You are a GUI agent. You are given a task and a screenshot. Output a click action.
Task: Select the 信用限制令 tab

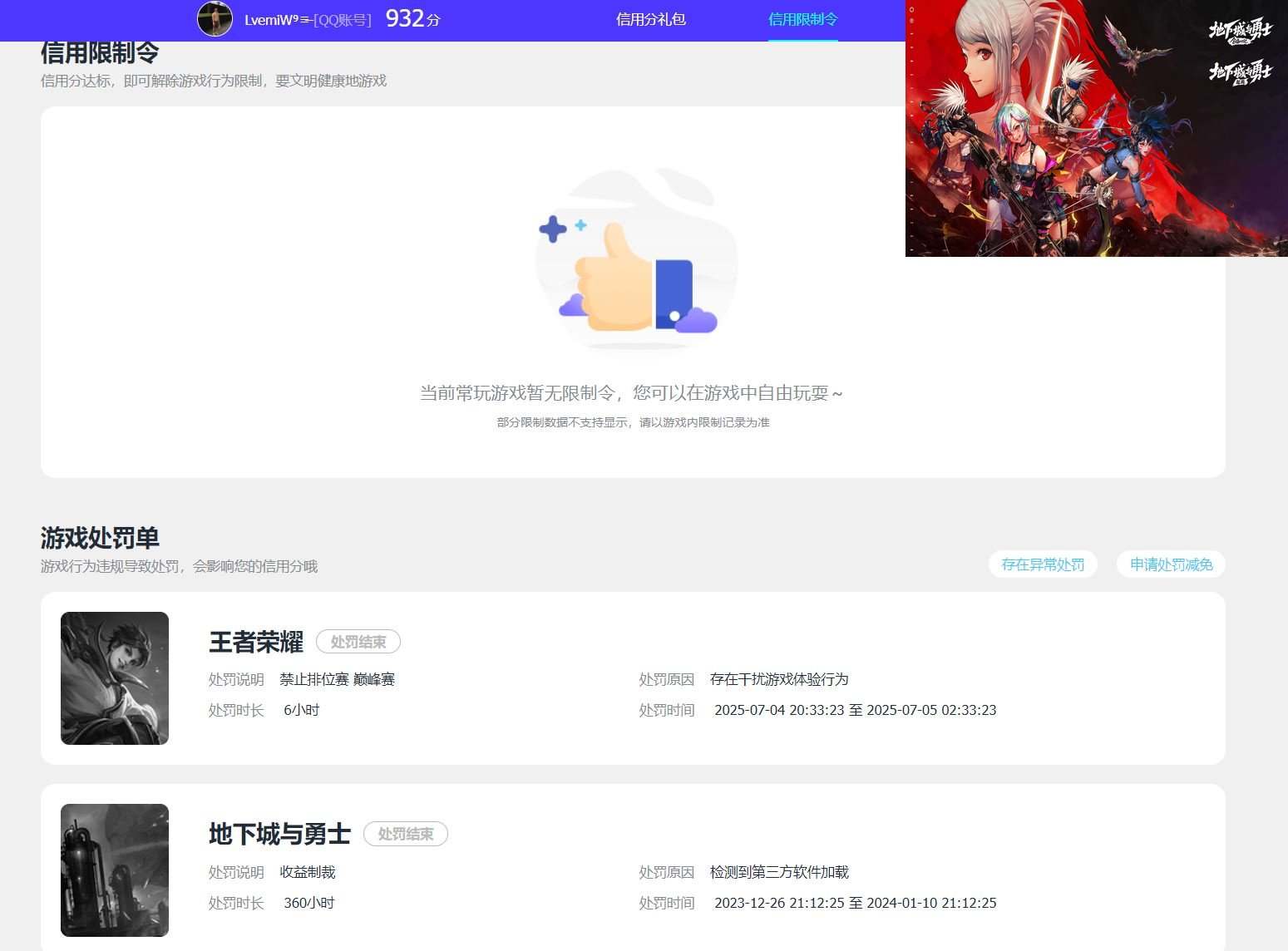click(x=802, y=19)
